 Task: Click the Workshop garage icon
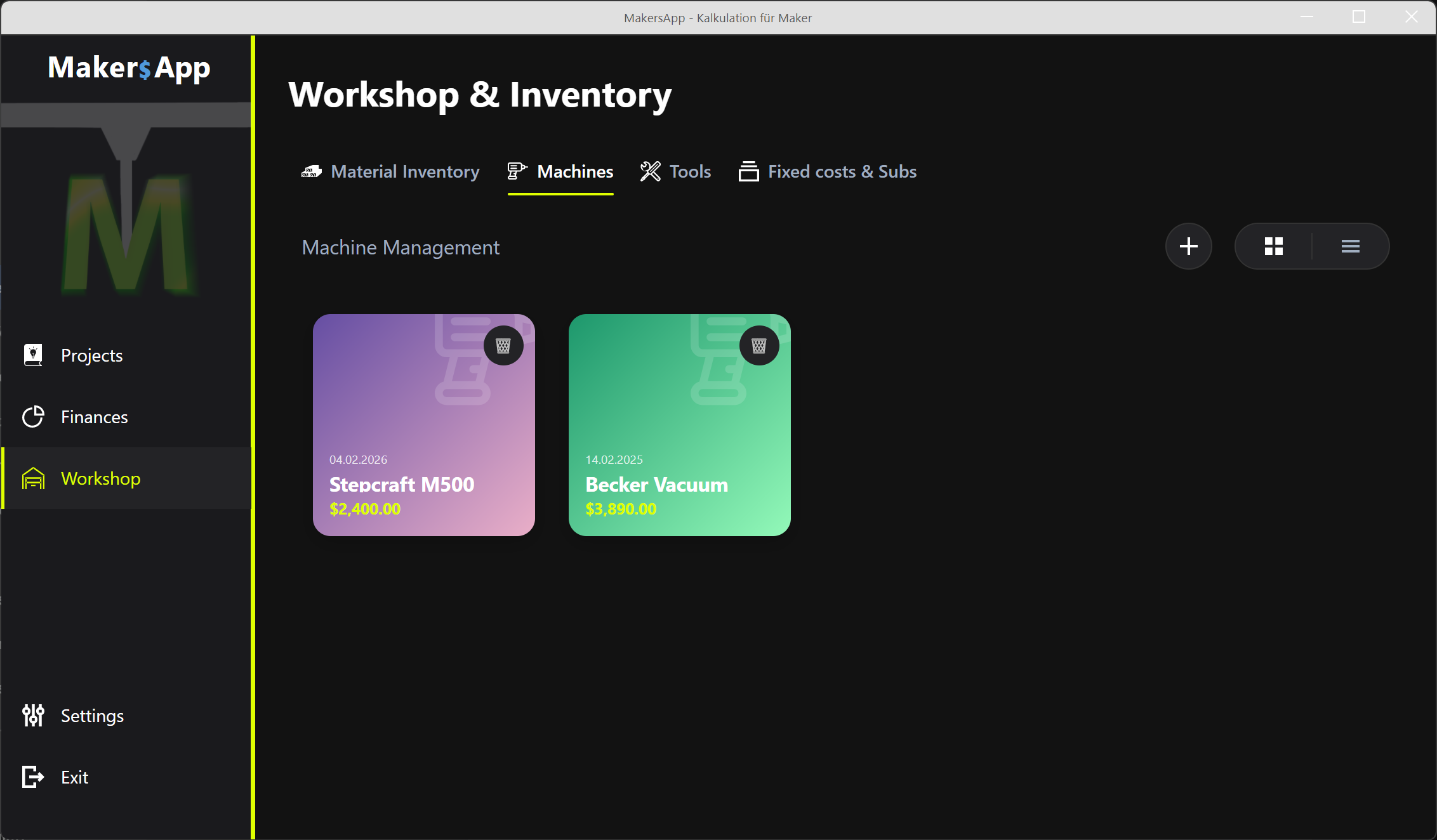click(x=33, y=478)
